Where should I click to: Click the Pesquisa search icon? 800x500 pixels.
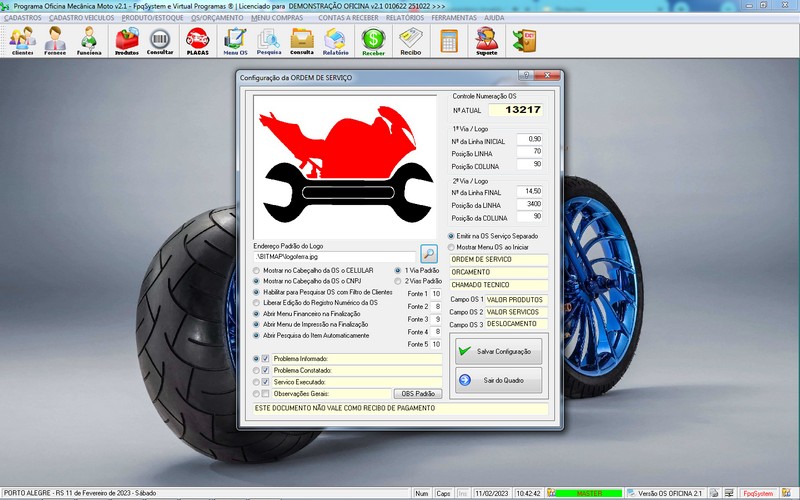(269, 41)
